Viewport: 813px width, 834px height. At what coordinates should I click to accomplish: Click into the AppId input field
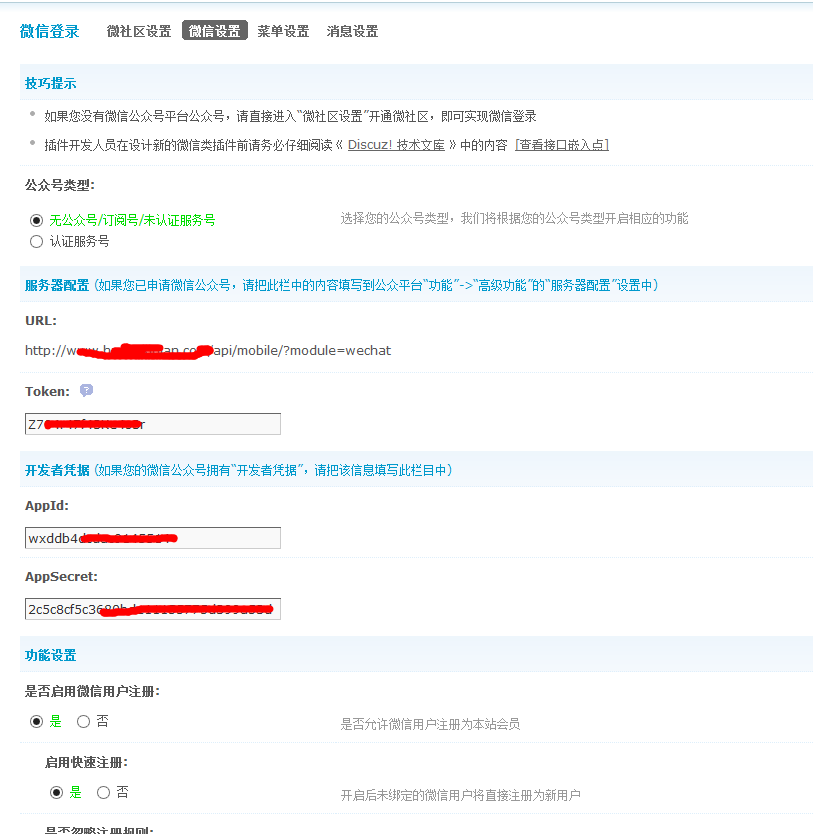click(153, 538)
